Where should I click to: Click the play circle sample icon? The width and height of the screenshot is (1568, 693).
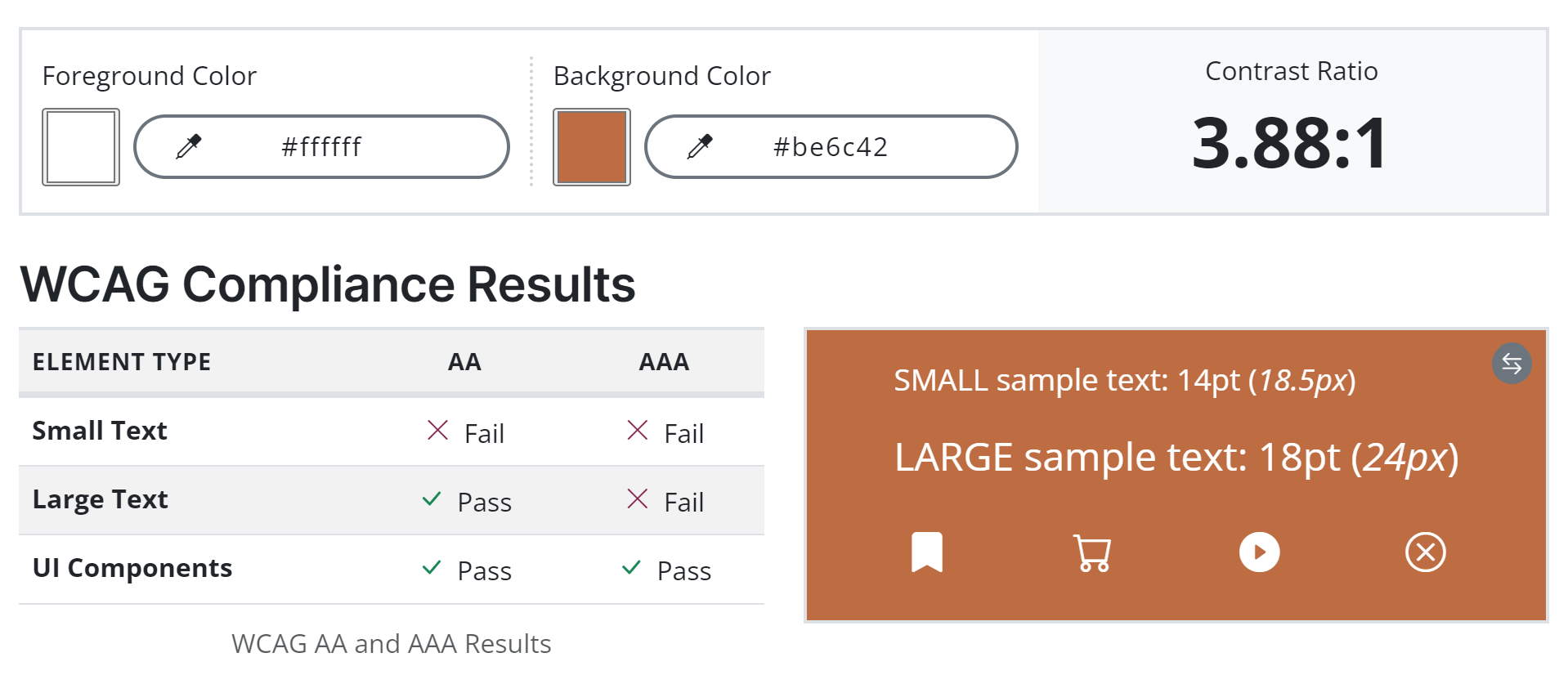click(x=1259, y=552)
